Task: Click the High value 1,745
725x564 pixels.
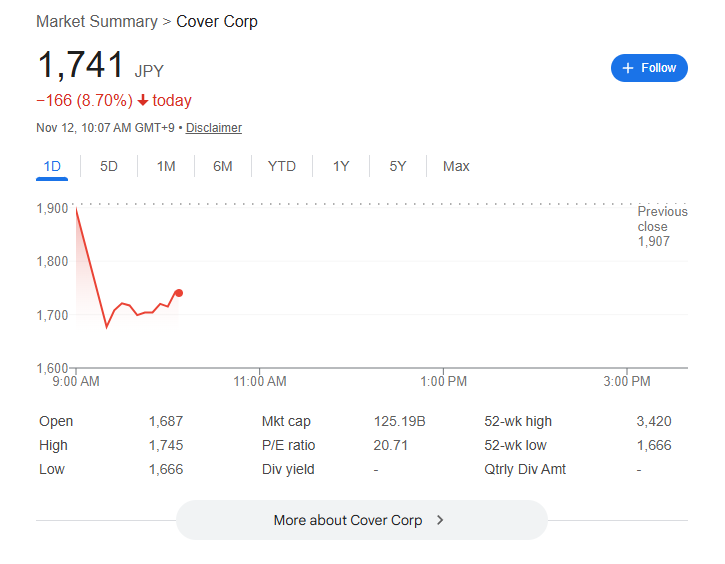Action: [166, 445]
